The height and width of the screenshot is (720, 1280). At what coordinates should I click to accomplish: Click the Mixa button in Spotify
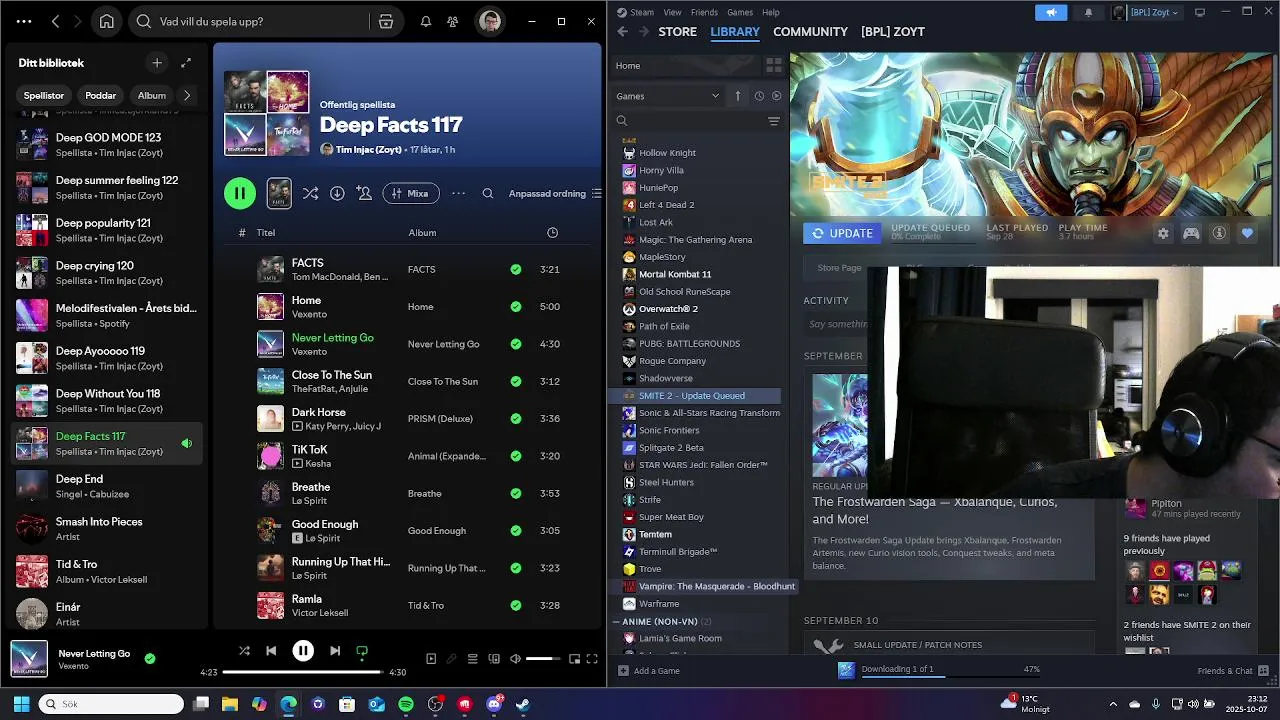[x=410, y=193]
